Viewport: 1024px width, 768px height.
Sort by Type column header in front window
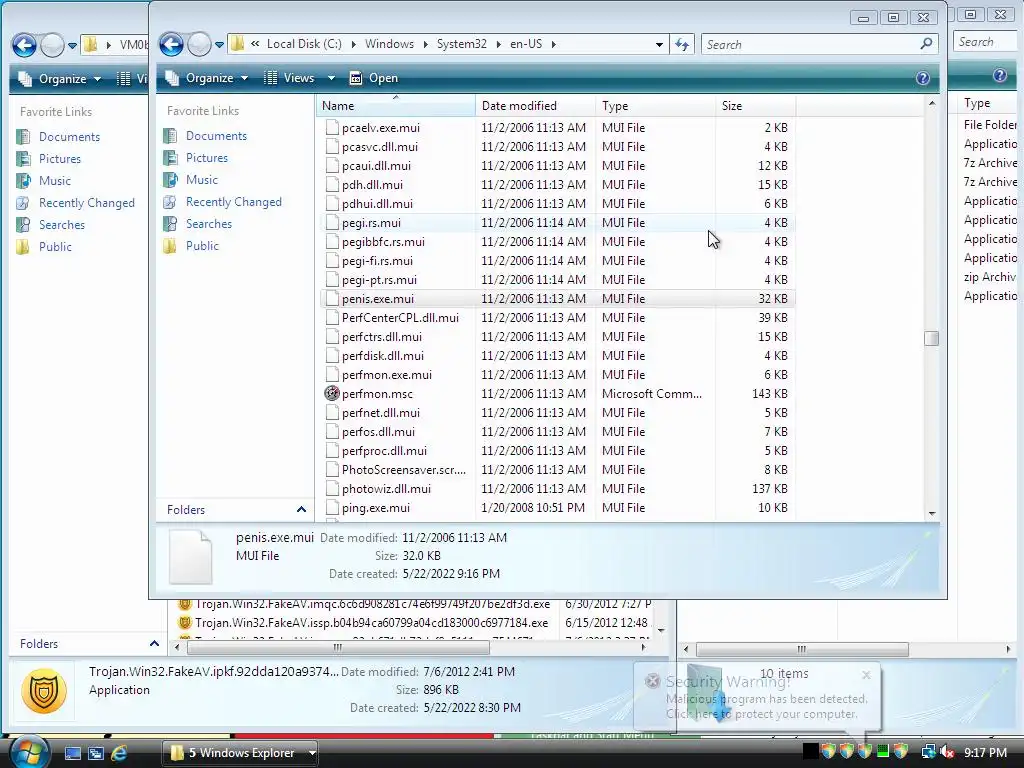pyautogui.click(x=655, y=106)
